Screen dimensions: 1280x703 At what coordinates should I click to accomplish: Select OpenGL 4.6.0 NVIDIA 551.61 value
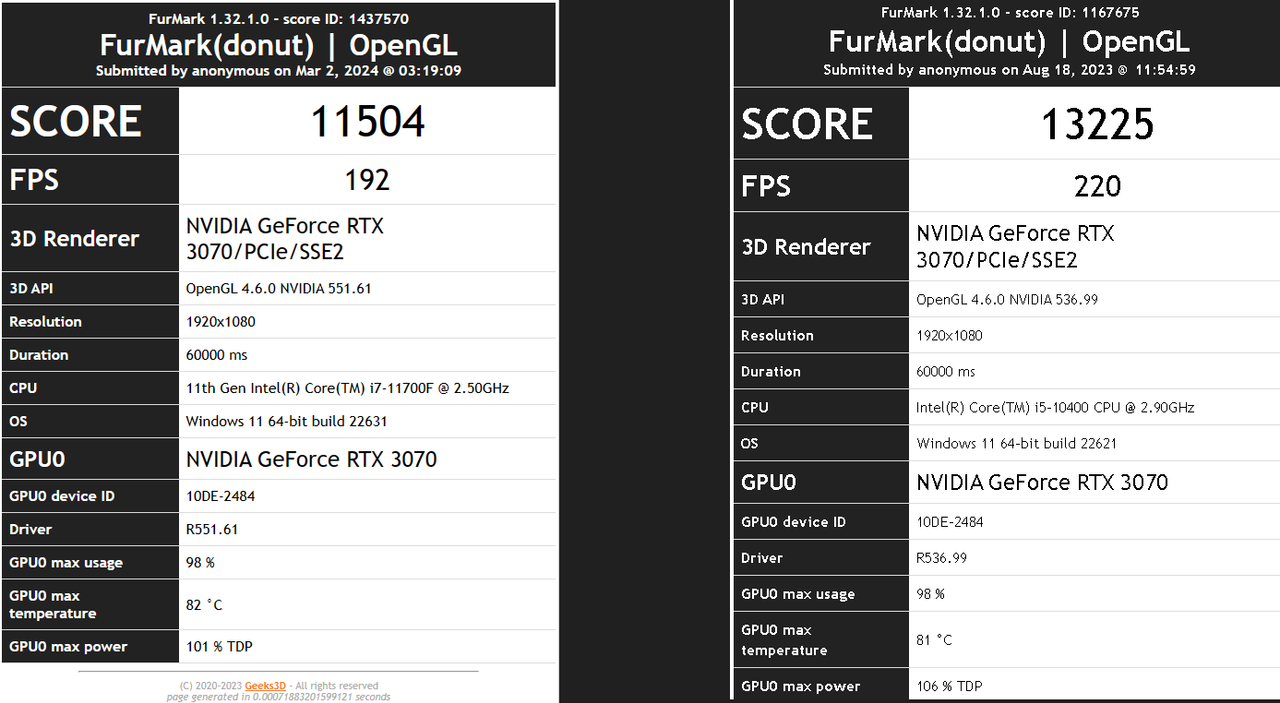coord(279,289)
